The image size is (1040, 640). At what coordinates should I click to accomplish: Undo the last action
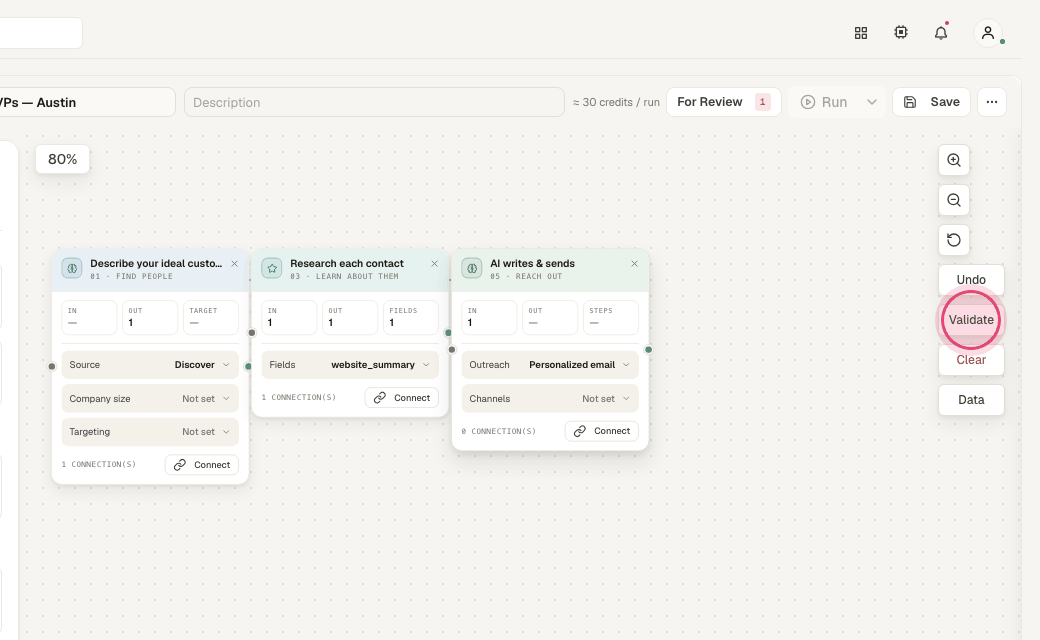click(971, 280)
